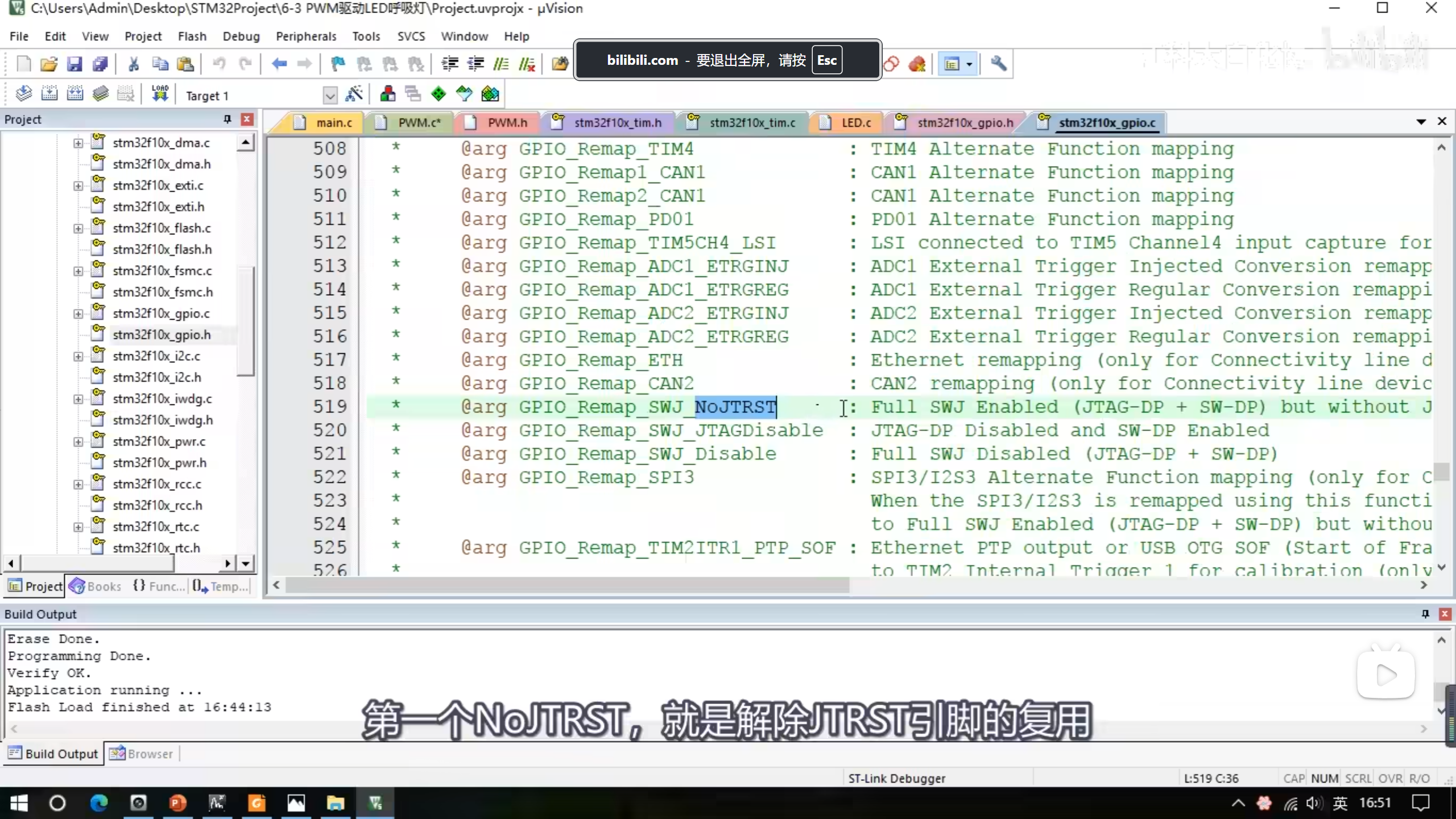Open Options for Target magic wand icon
This screenshot has height=819, width=1456.
(354, 94)
